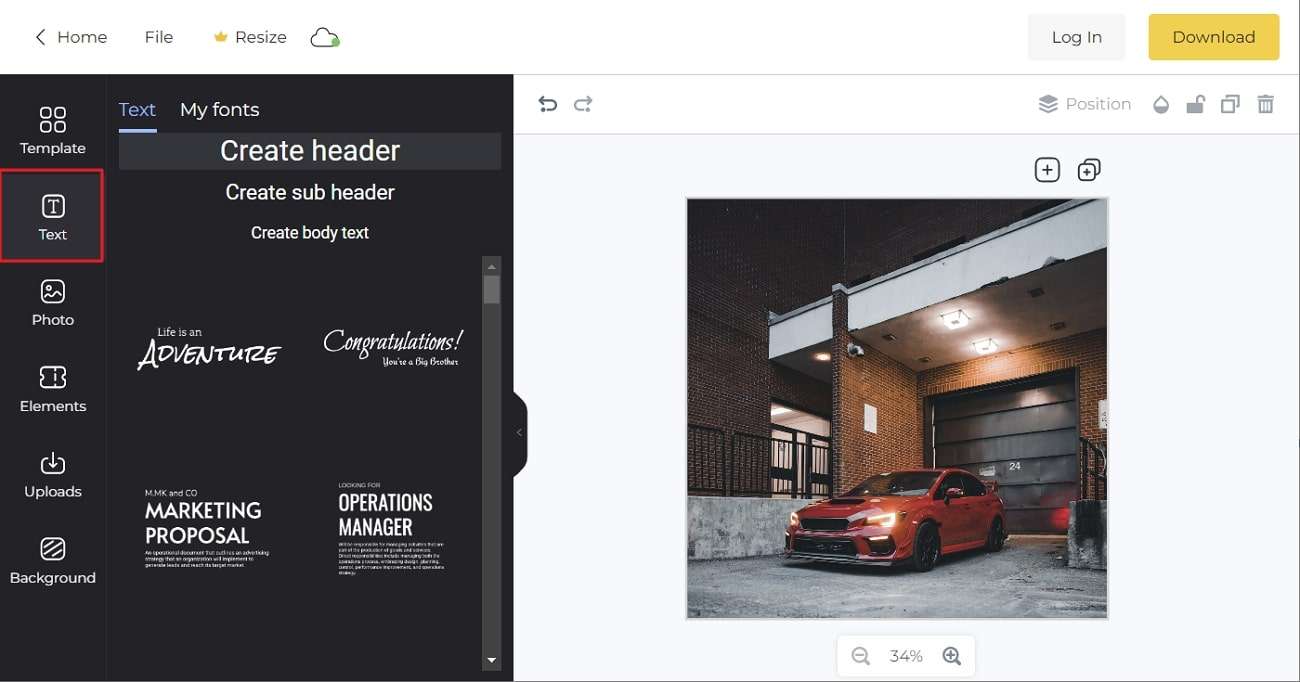1300x682 pixels.
Task: Open the Photo panel
Action: click(x=52, y=303)
